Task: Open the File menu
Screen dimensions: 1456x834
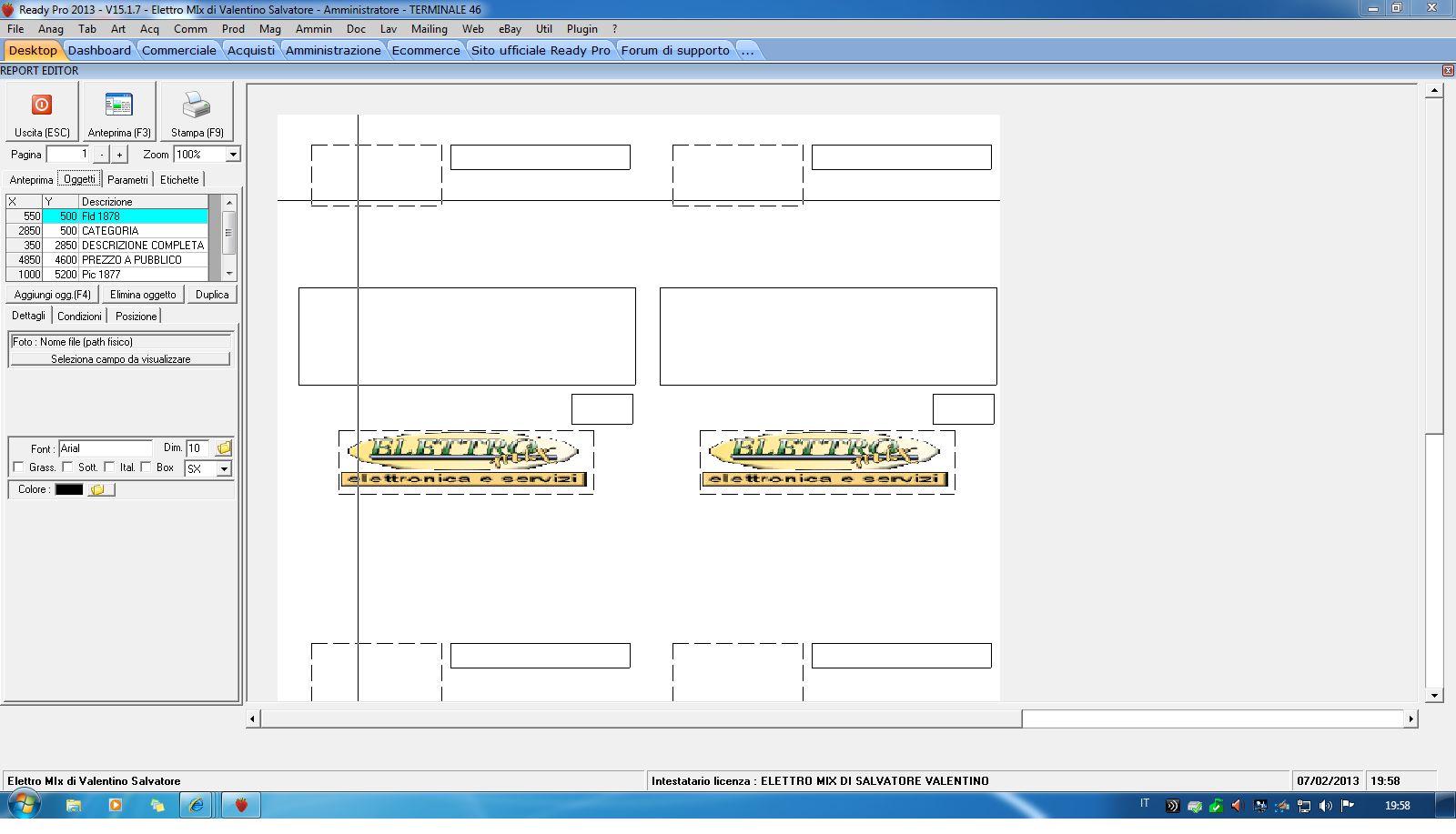Action: point(15,29)
